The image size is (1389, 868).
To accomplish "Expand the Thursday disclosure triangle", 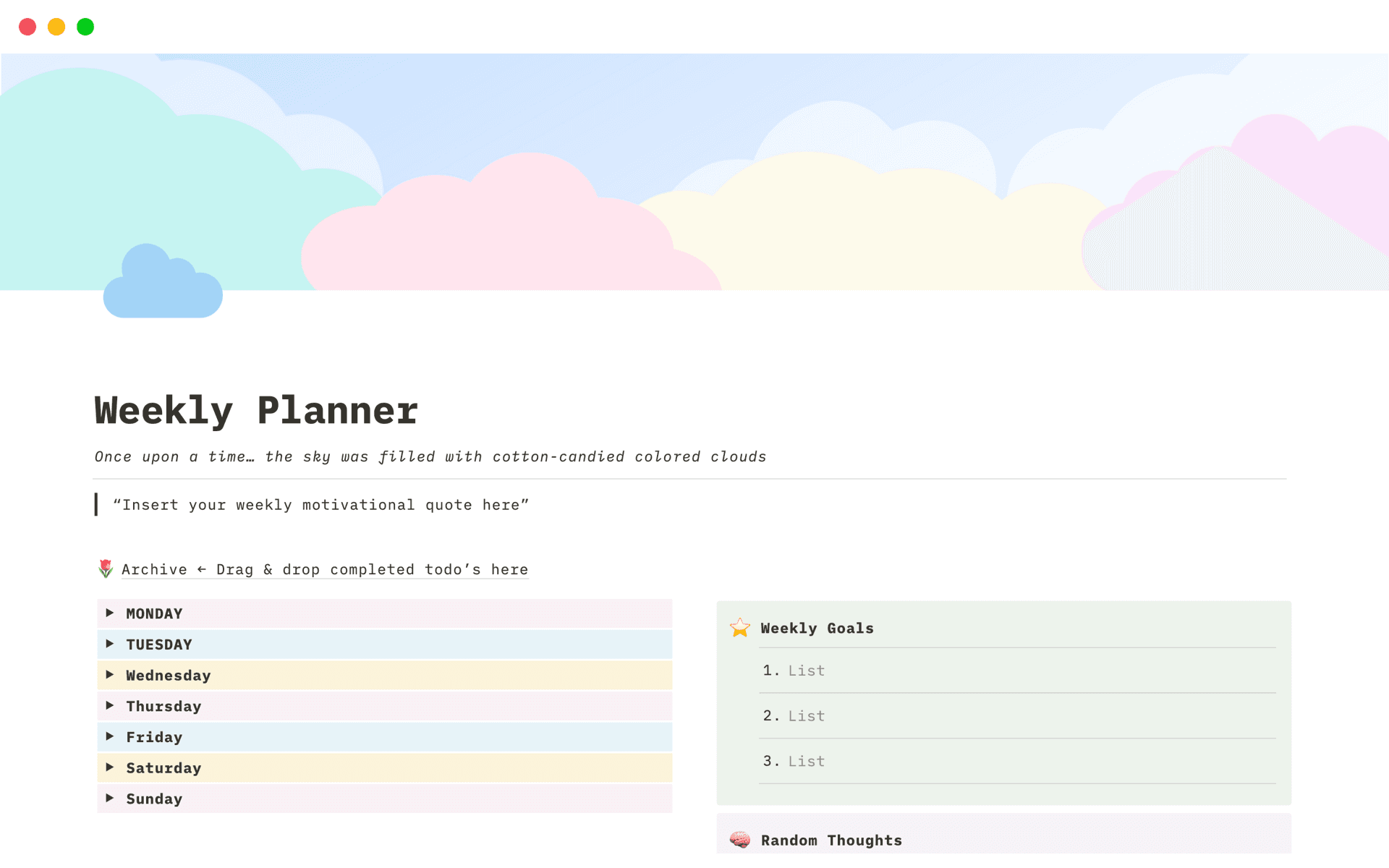I will (111, 705).
